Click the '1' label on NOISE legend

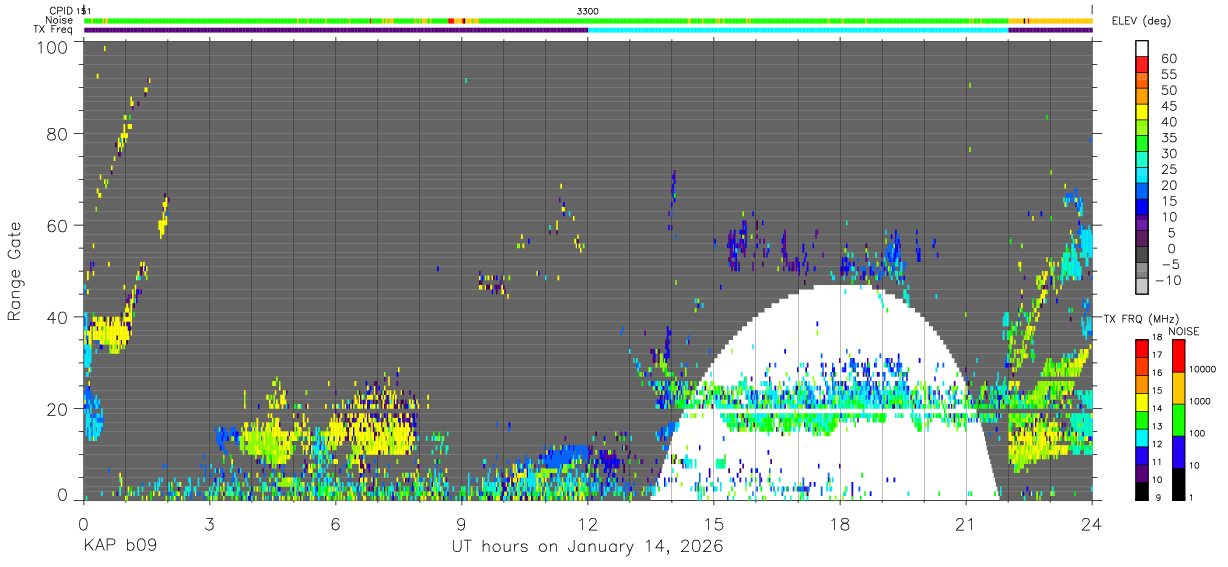click(1191, 498)
